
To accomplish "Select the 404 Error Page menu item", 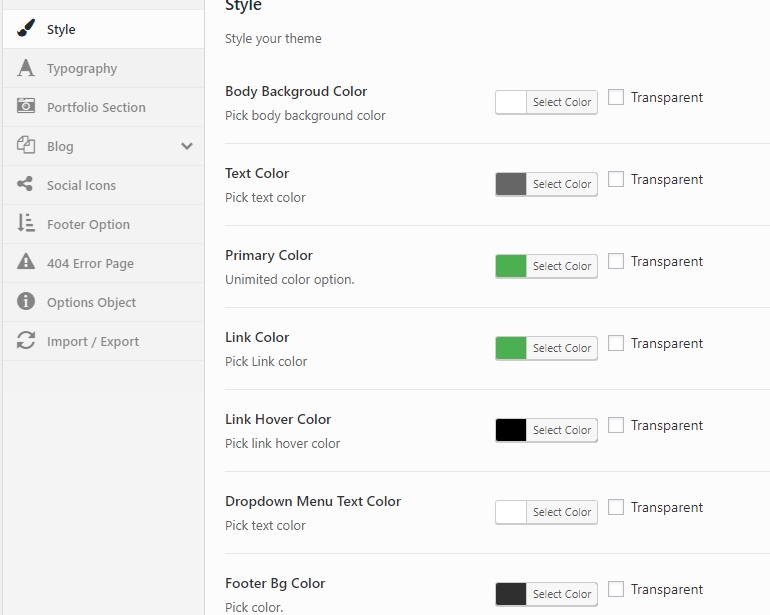I will pyautogui.click(x=104, y=263).
